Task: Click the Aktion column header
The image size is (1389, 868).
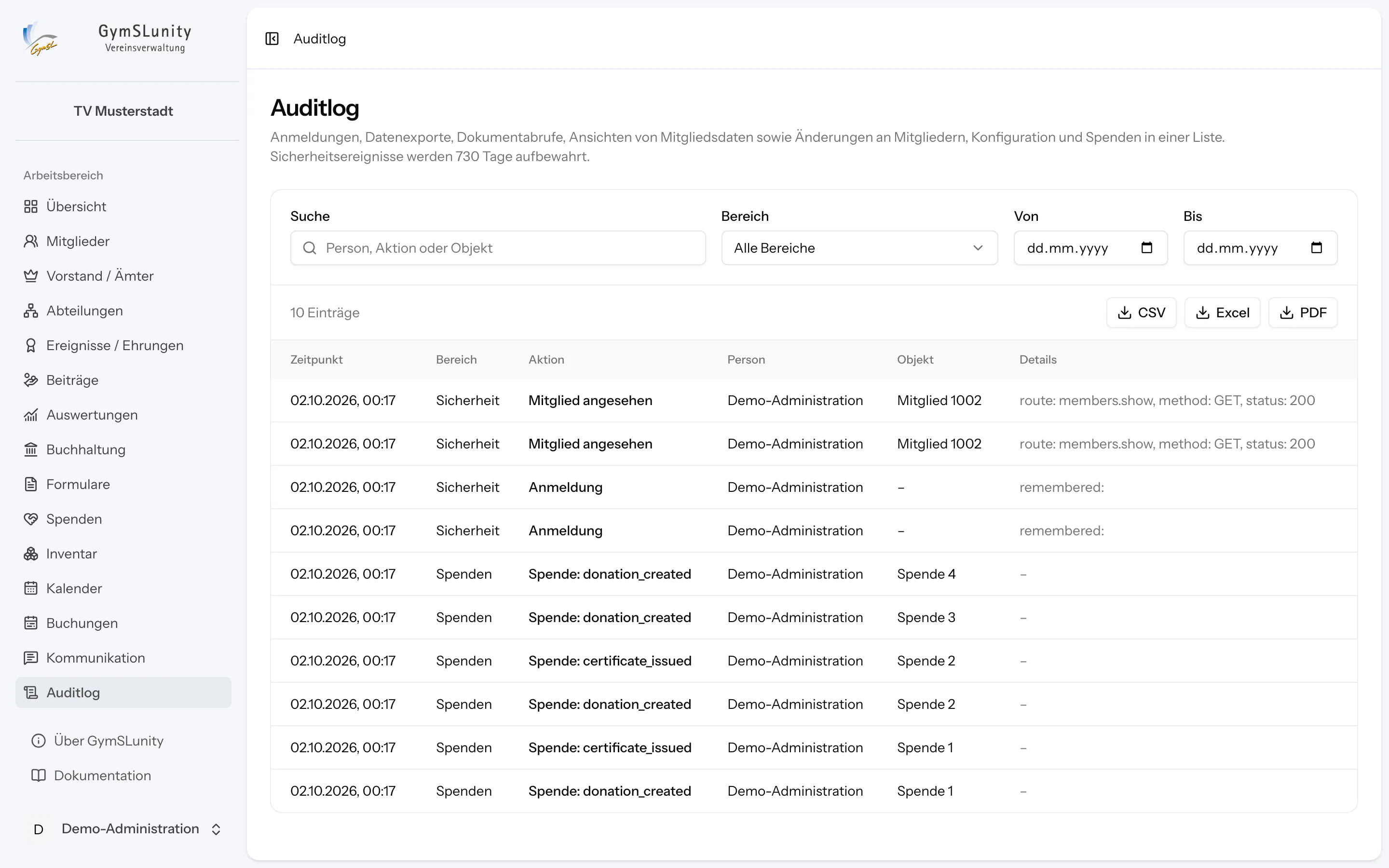Action: pyautogui.click(x=546, y=359)
